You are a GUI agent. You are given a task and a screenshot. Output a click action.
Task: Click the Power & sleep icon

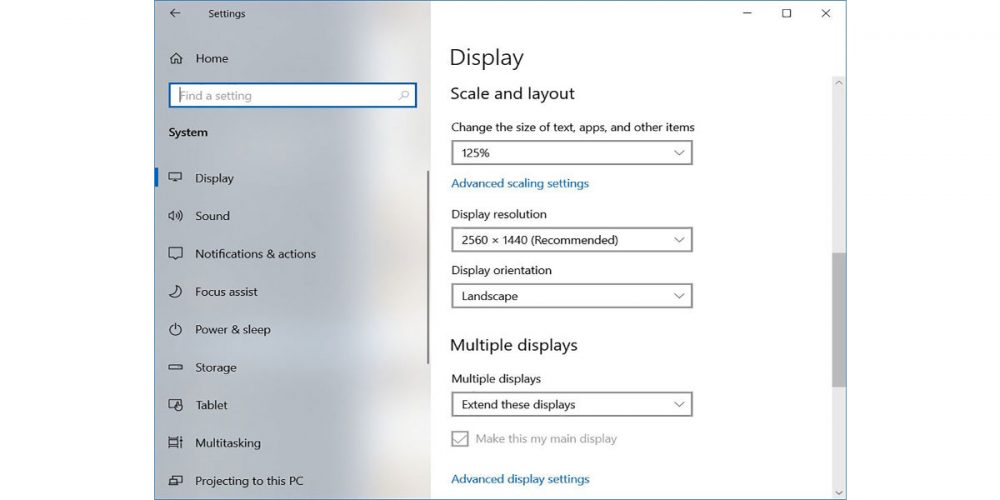pos(176,330)
